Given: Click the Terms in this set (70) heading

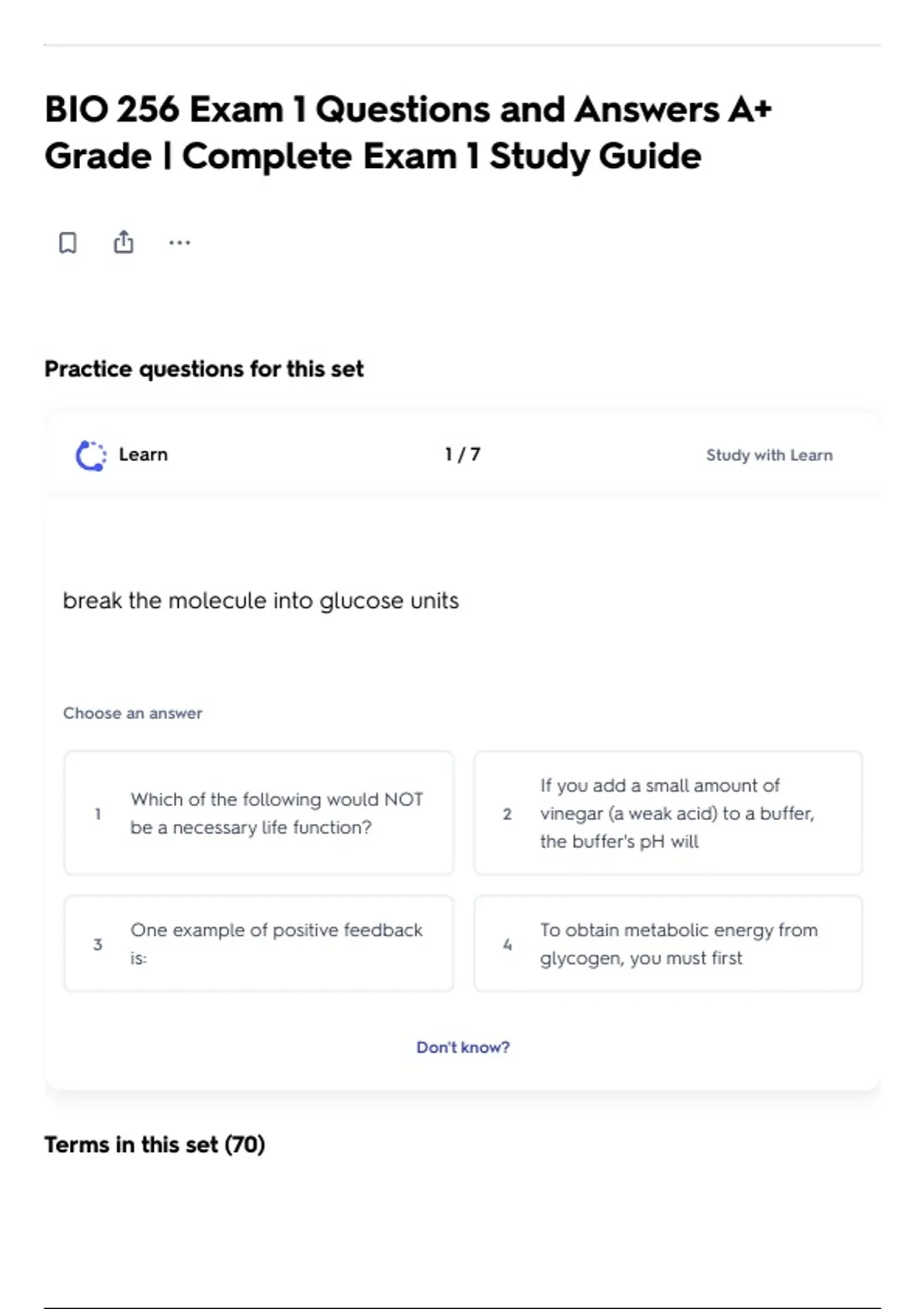Looking at the screenshot, I should point(155,1144).
